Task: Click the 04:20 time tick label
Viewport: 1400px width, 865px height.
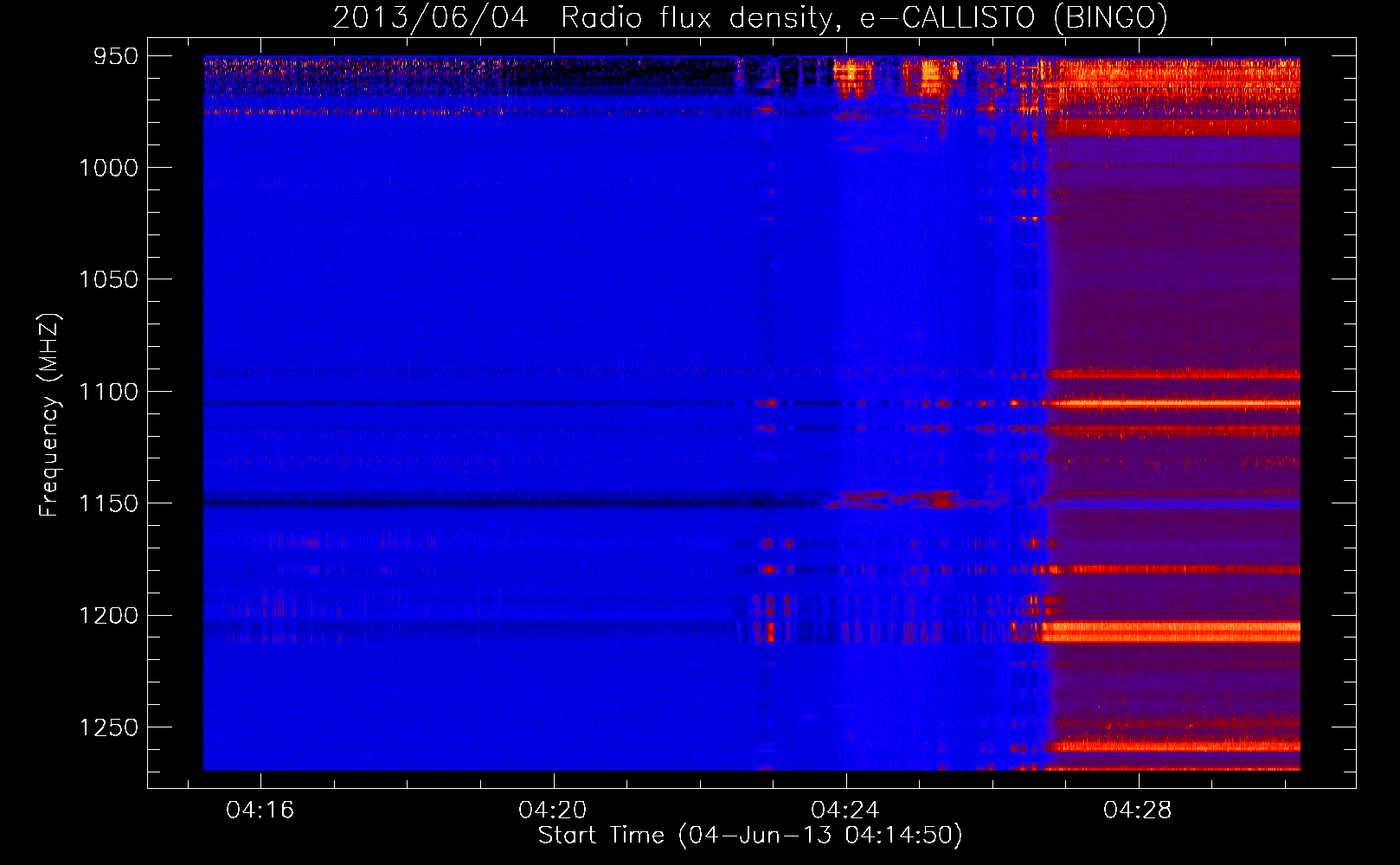Action: pyautogui.click(x=553, y=810)
